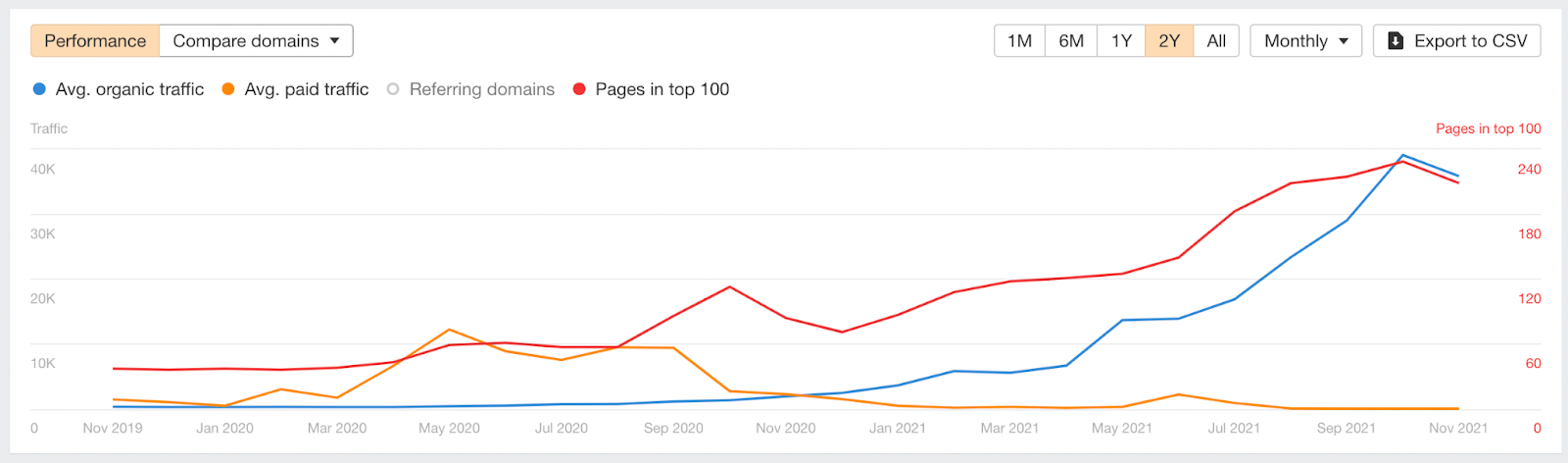Click the red Pages in top 100 dot
The height and width of the screenshot is (463, 1568).
[579, 89]
